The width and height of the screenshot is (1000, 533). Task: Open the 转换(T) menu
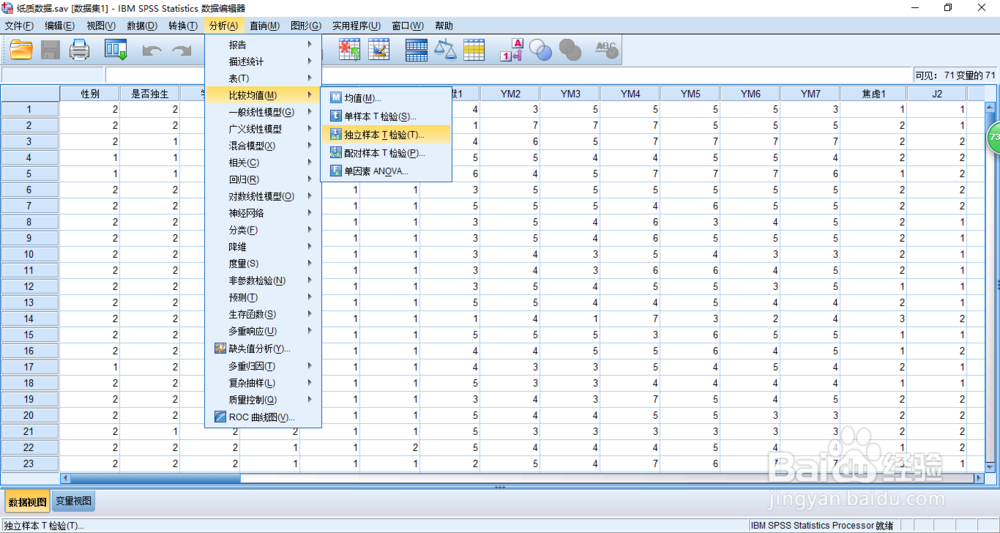coord(183,26)
